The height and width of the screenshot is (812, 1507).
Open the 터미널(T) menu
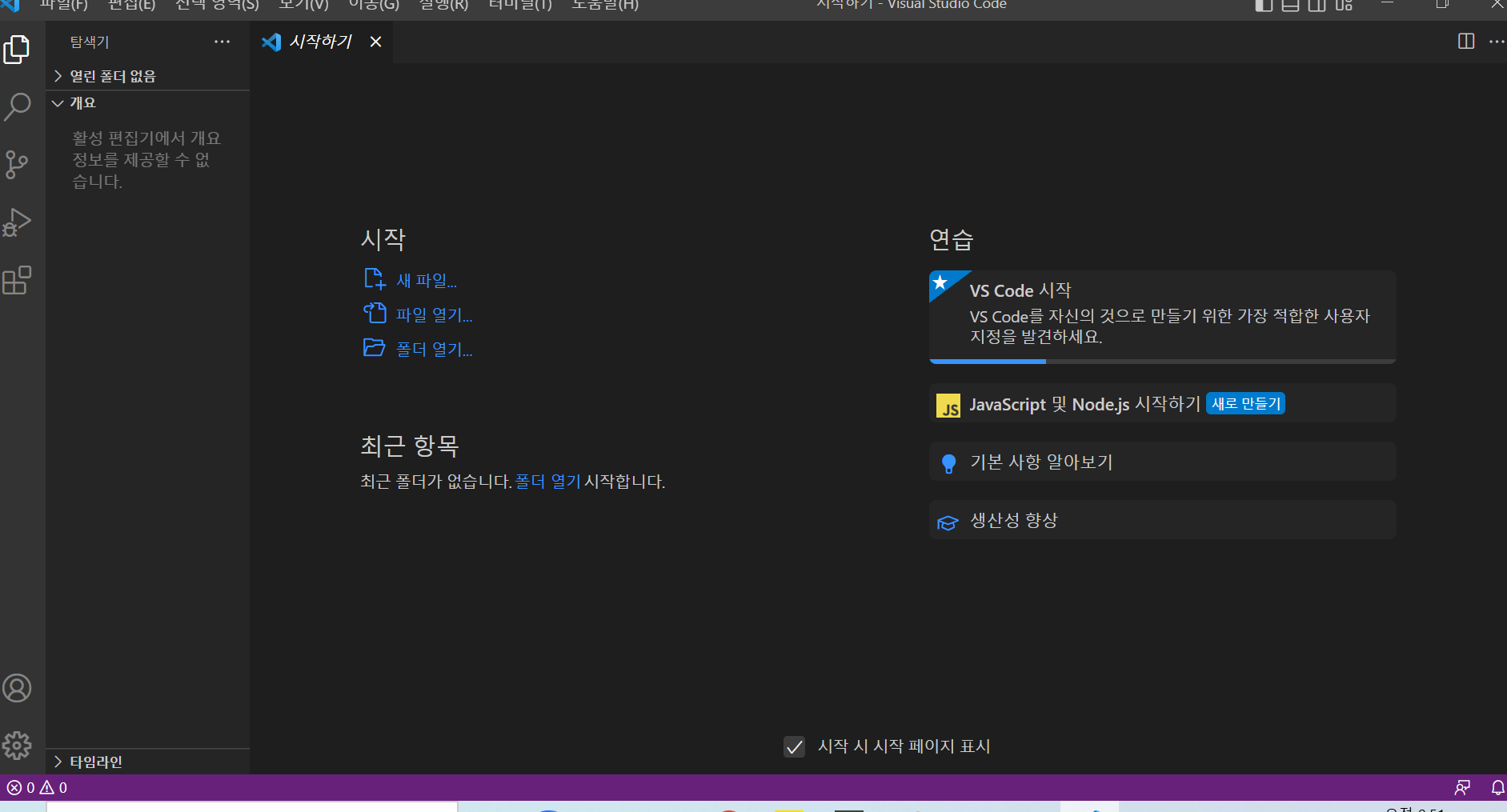520,5
